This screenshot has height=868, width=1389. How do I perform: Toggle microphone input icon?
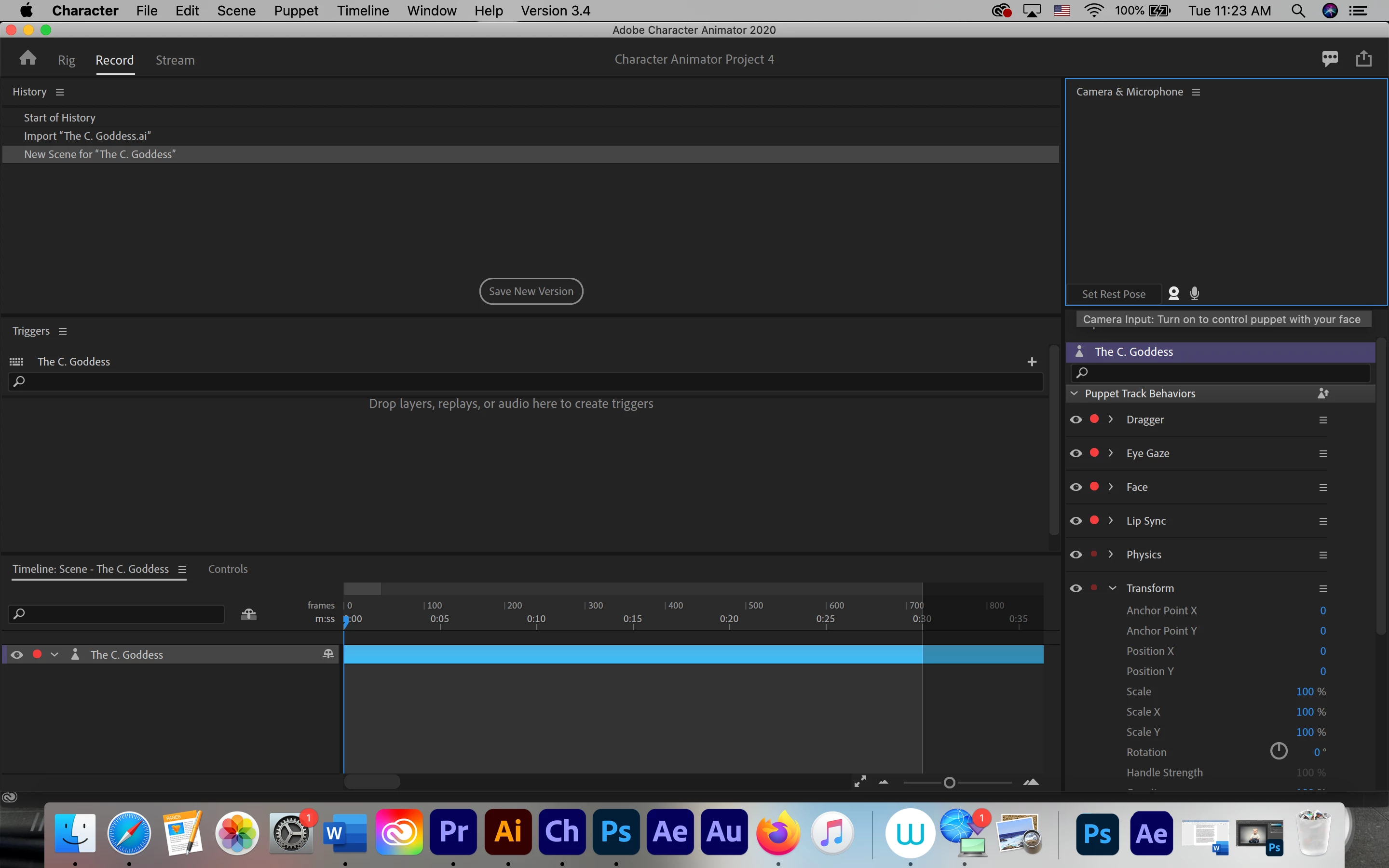click(1195, 293)
